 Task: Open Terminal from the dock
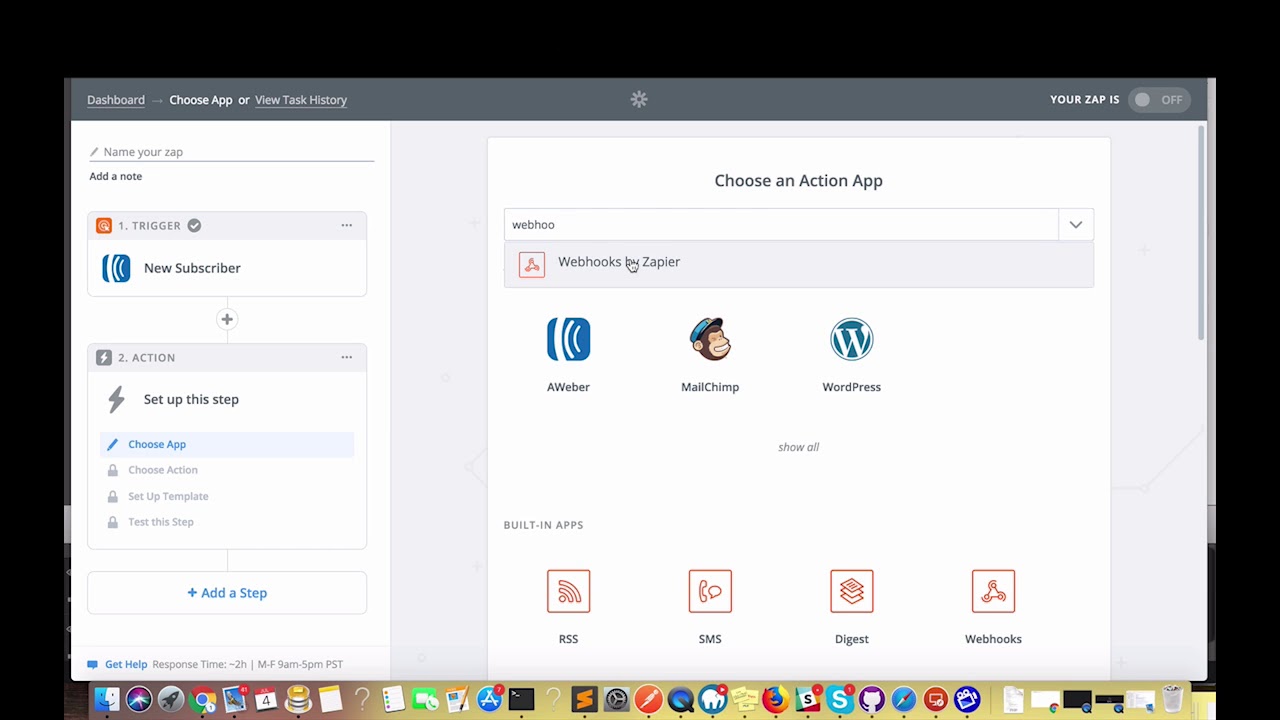pyautogui.click(x=521, y=700)
